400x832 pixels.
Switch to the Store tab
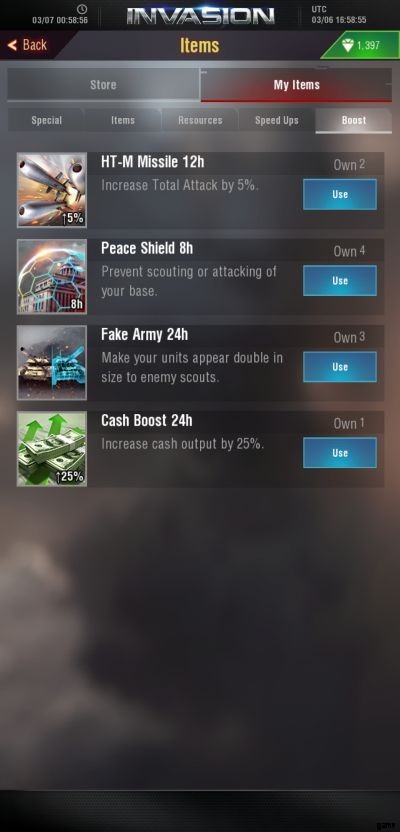(x=103, y=85)
